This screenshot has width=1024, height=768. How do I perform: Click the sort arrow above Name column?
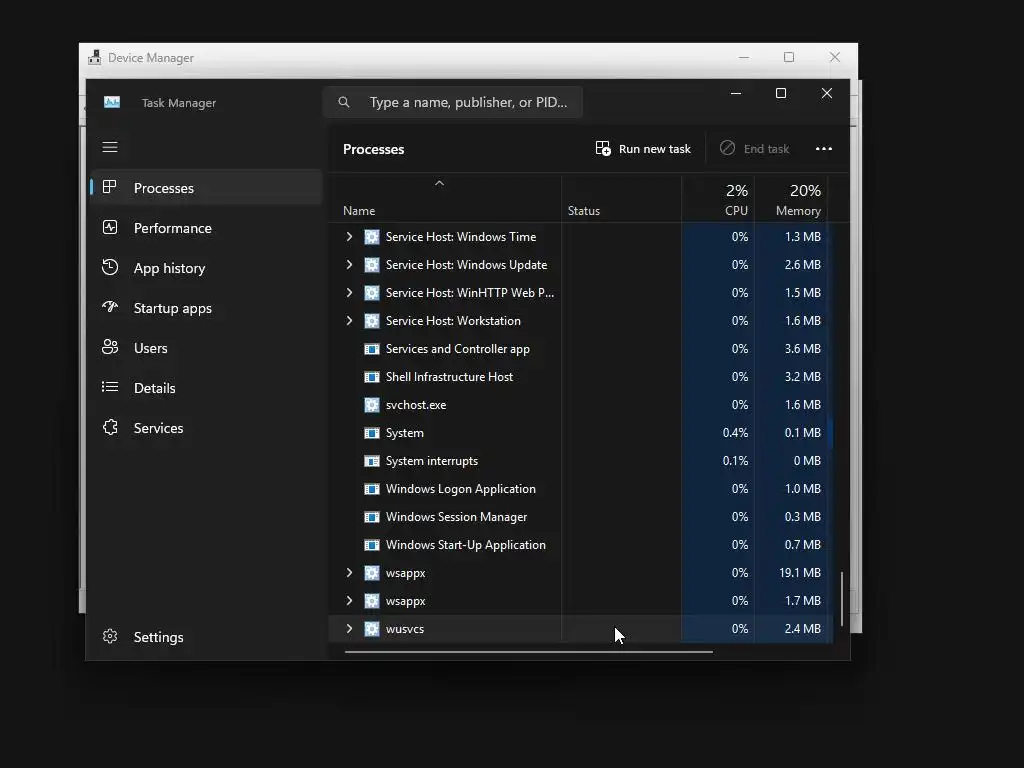click(x=440, y=184)
